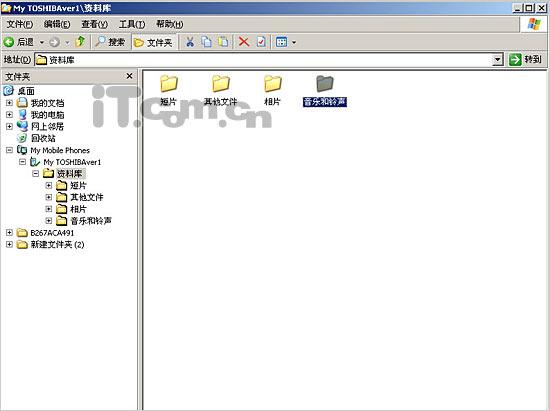This screenshot has height=411, width=550.
Task: Click the red Delete X icon
Action: 244,42
